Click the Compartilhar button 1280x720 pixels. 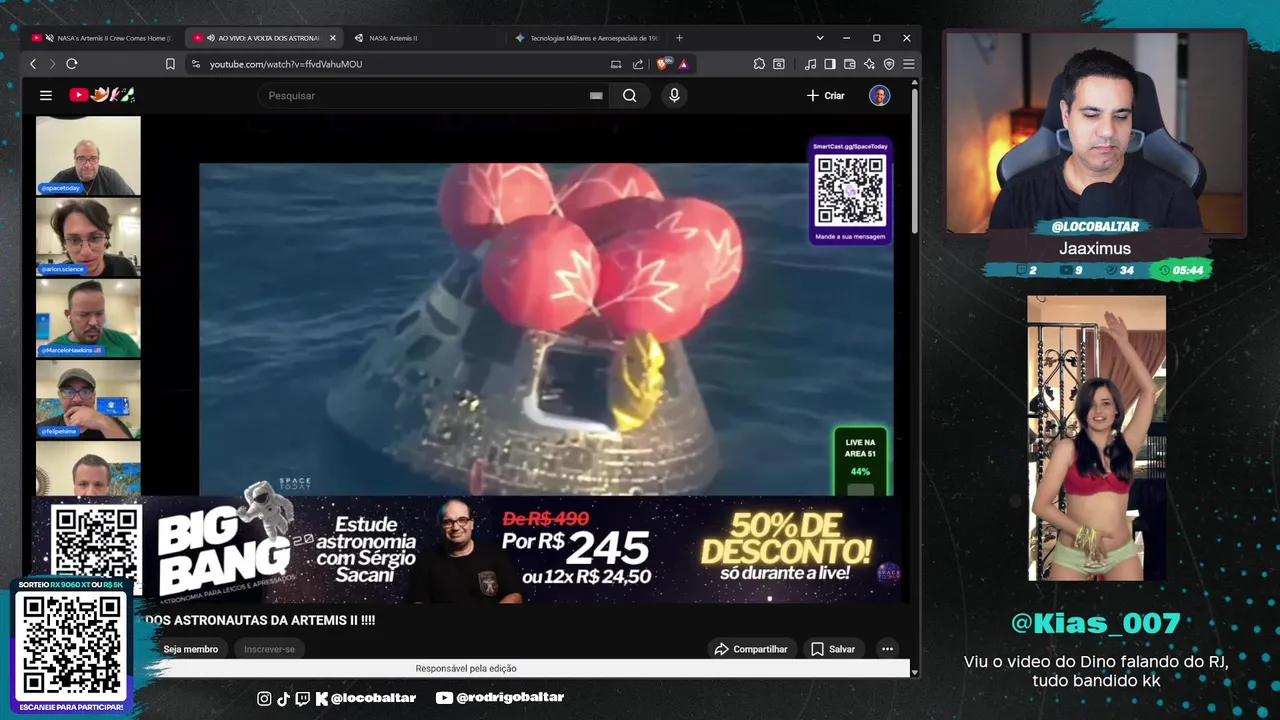click(x=751, y=649)
